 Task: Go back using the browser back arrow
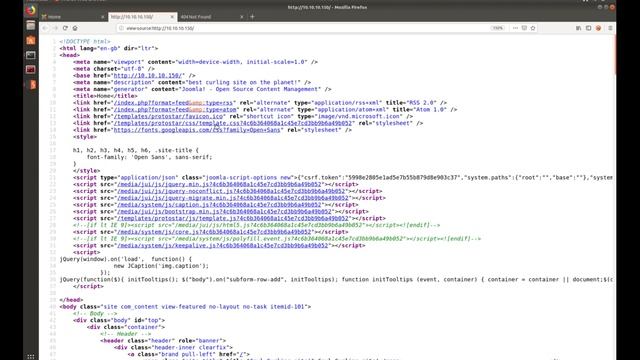click(45, 28)
